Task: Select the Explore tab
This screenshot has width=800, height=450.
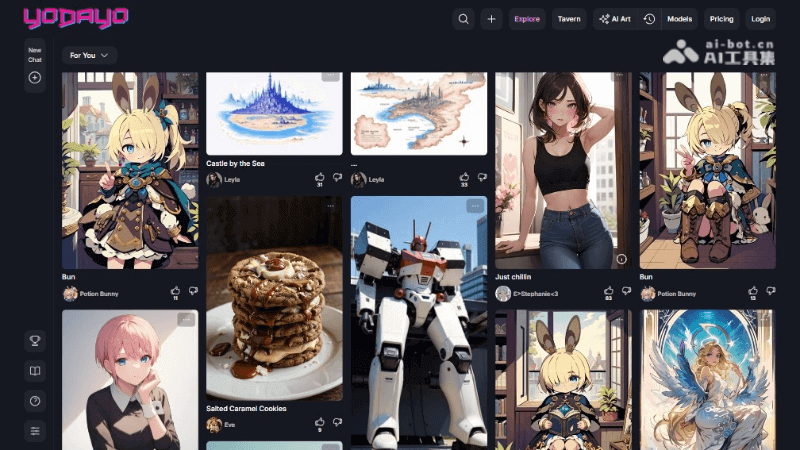Action: click(526, 19)
